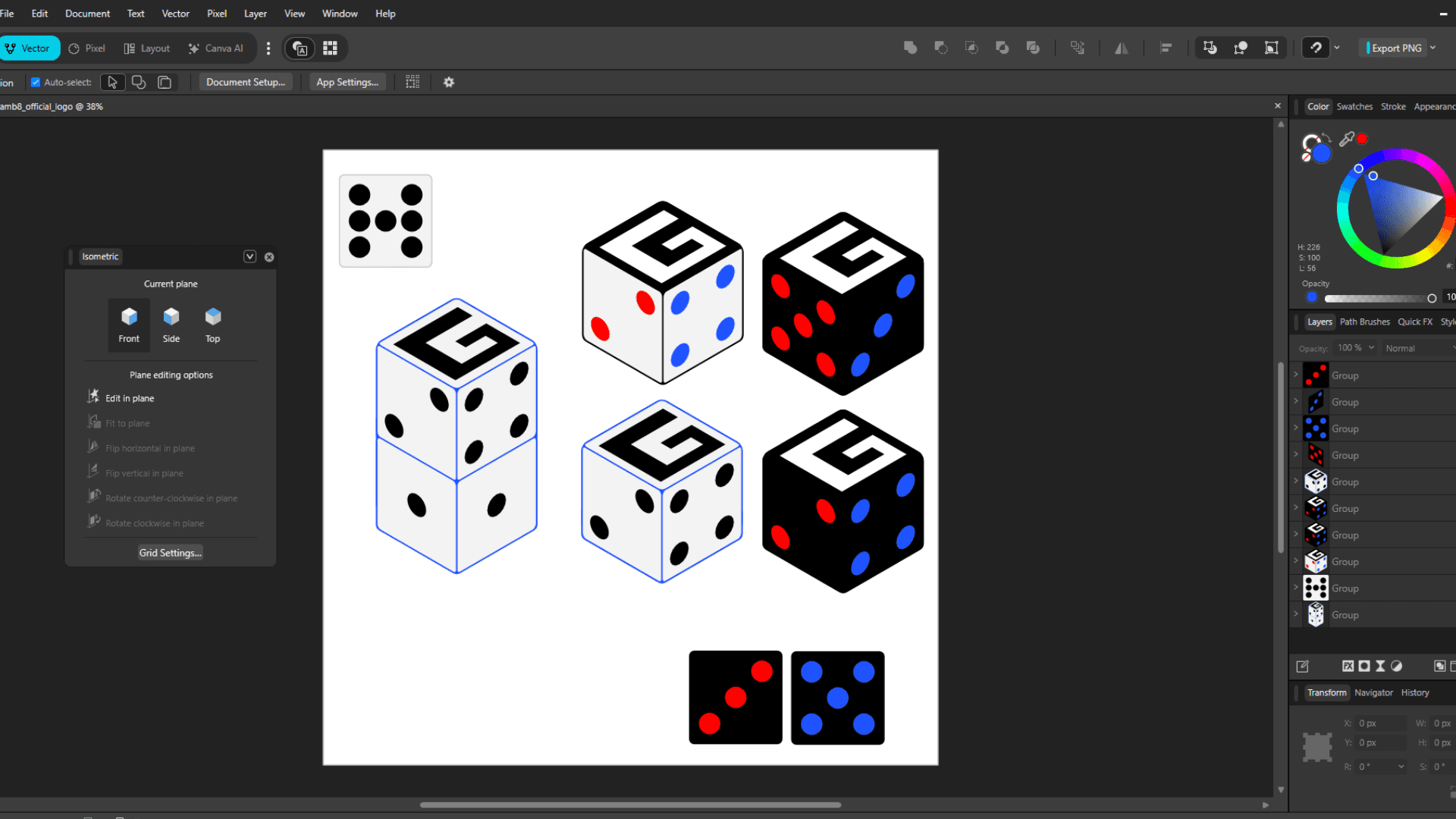Select the color picker eyedropper icon
This screenshot has height=819, width=1456.
[1346, 139]
